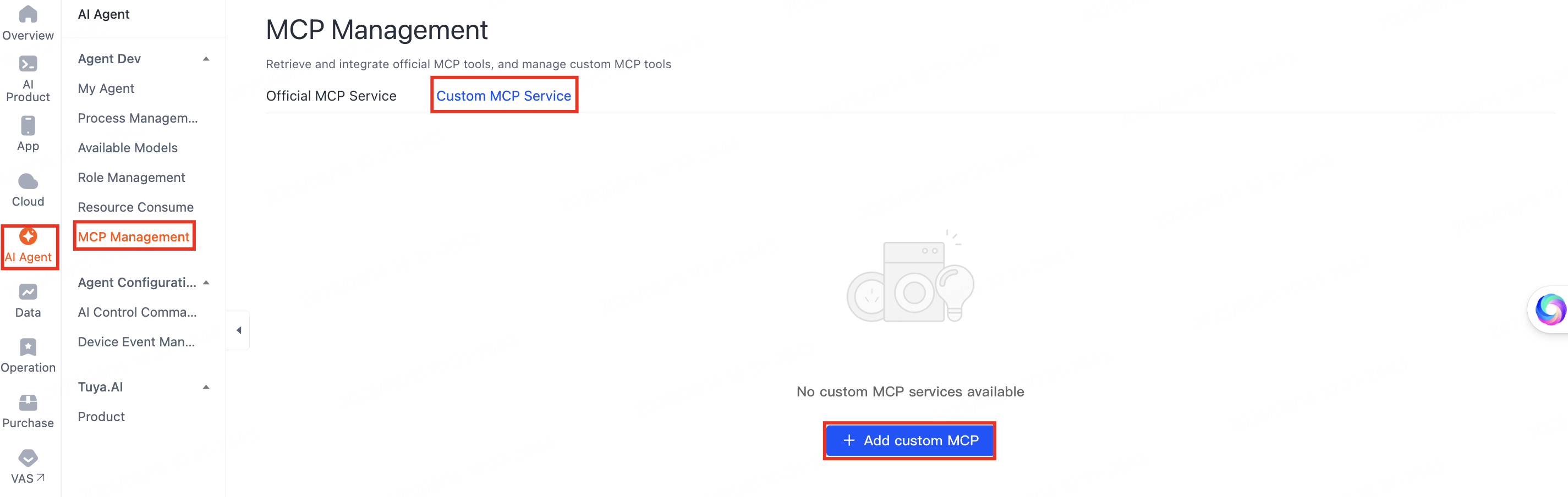Collapse the Tuya.AI section arrow

point(206,388)
